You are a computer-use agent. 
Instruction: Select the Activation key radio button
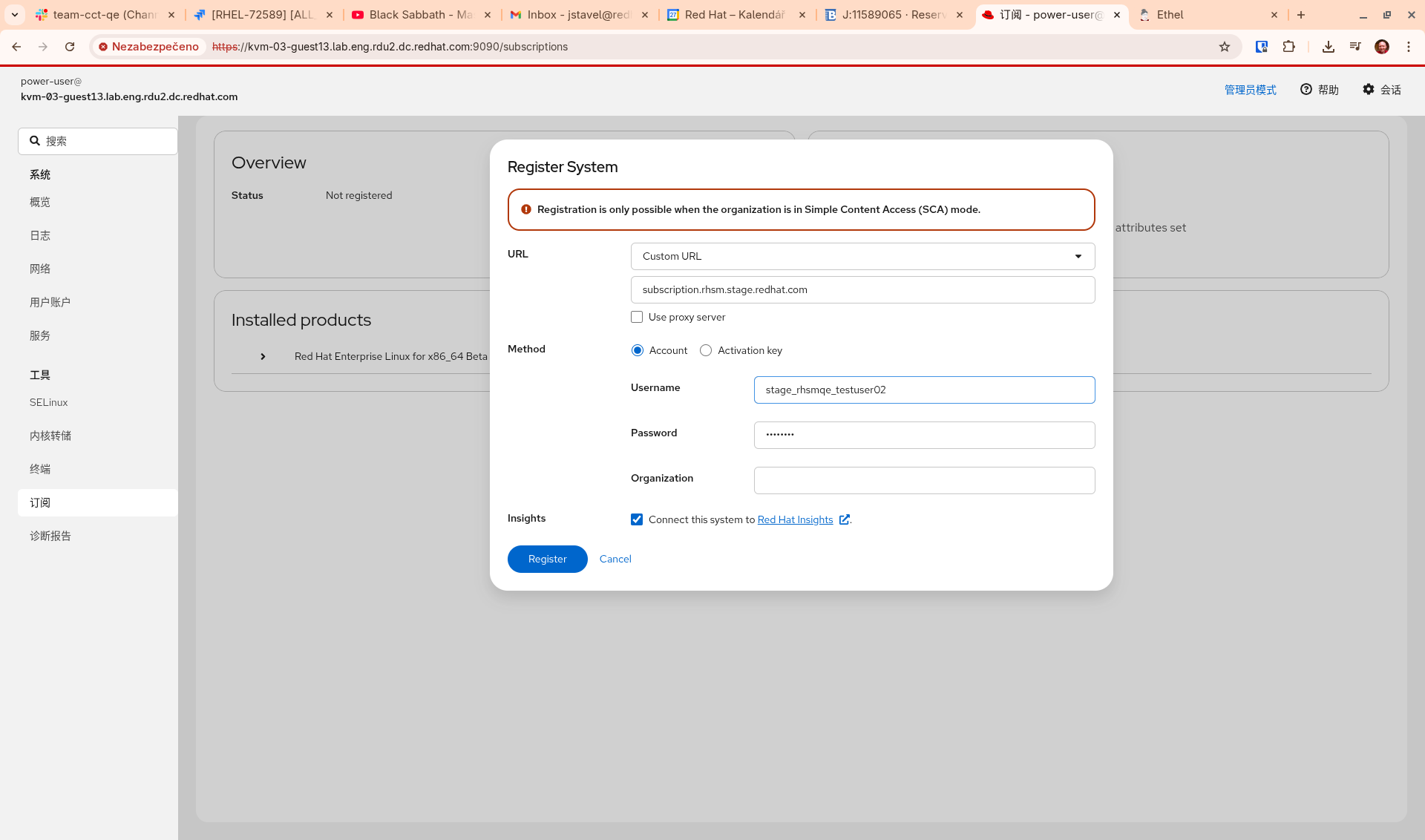pos(706,350)
